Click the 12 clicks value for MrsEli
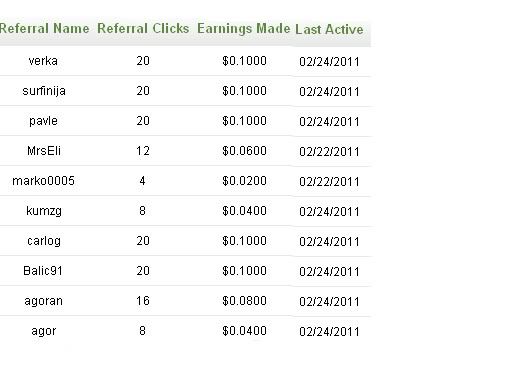Image resolution: width=512 pixels, height=384 pixels. (143, 151)
